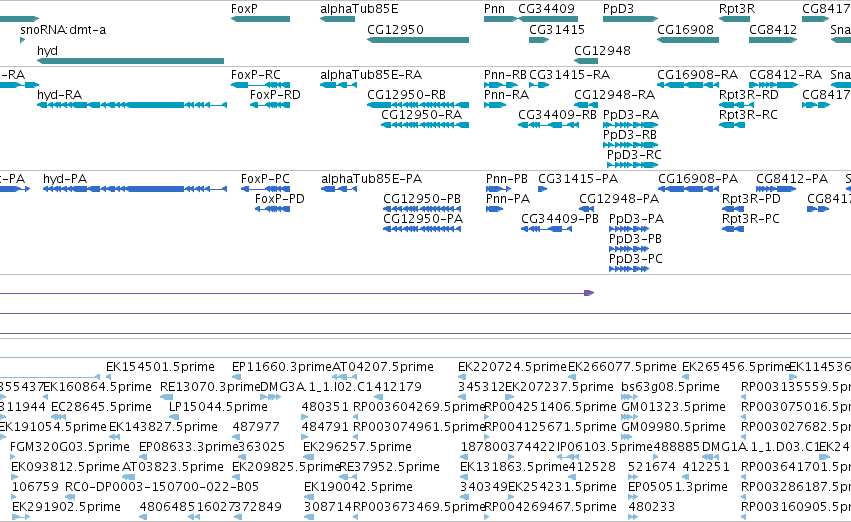Screen dimensions: 851x522
Task: Select the PpD3-RB transcript label
Action: (630, 135)
